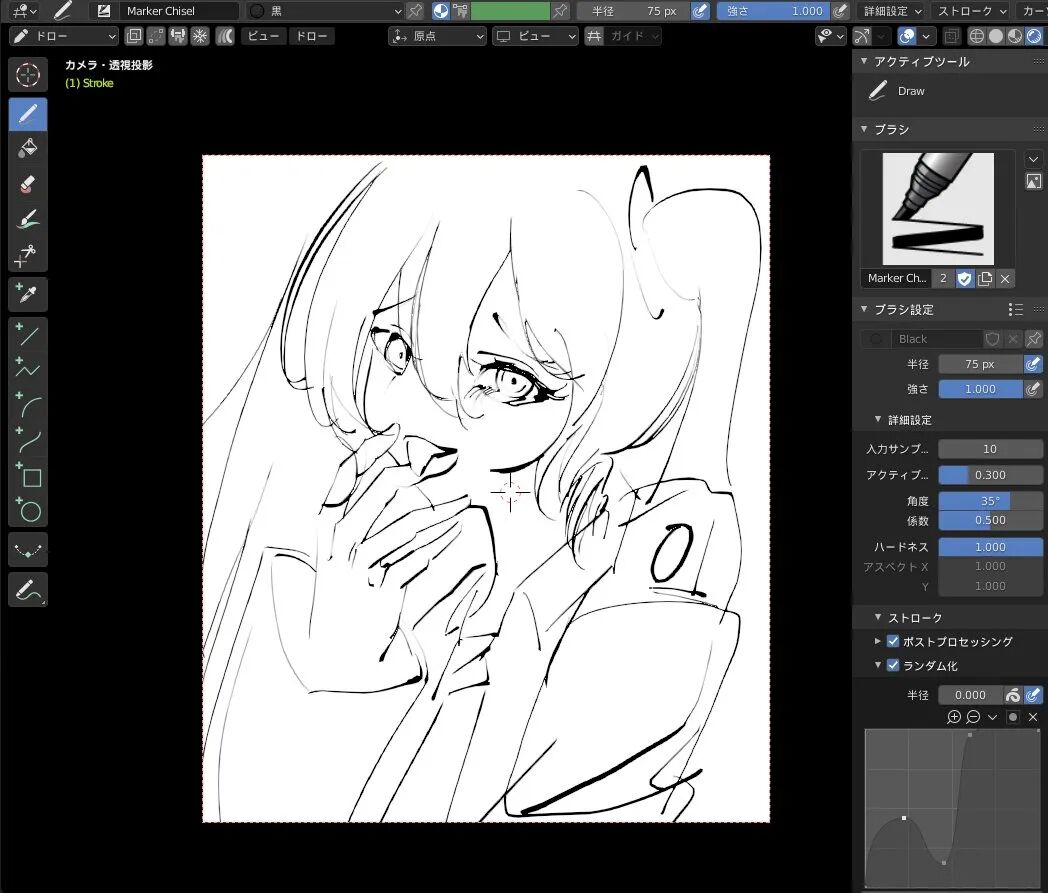The height and width of the screenshot is (893, 1048).
Task: Select the Erase tool
Action: click(27, 184)
